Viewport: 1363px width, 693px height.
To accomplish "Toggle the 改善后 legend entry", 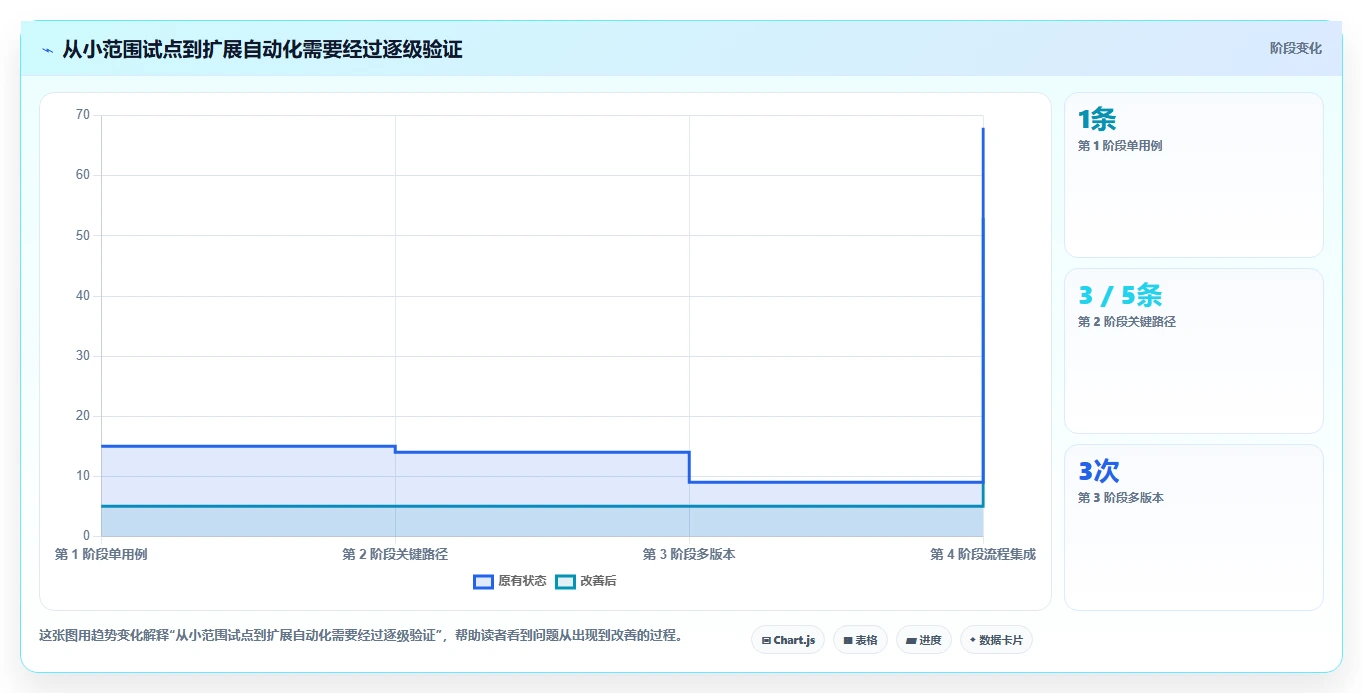I will coord(586,581).
